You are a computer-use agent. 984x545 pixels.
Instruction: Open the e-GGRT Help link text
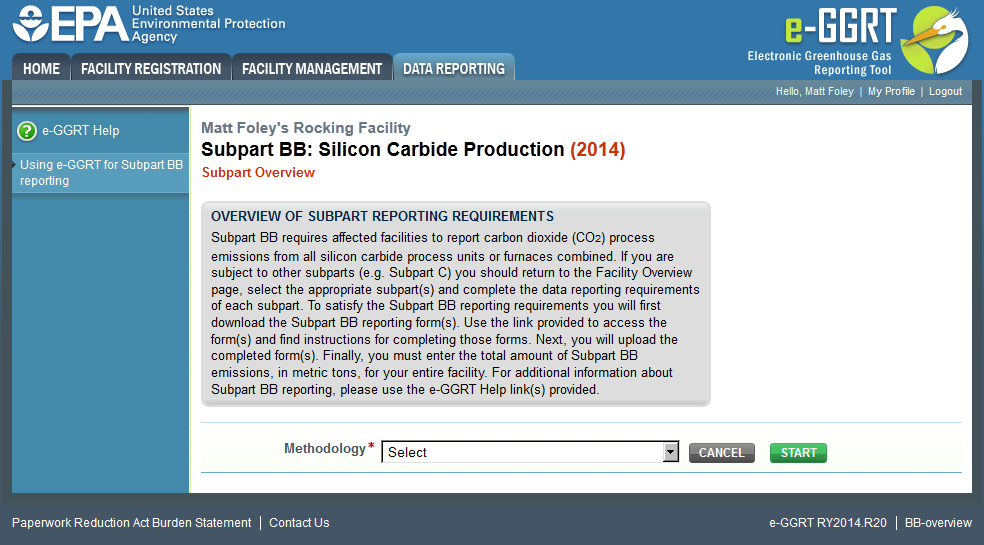coord(80,131)
